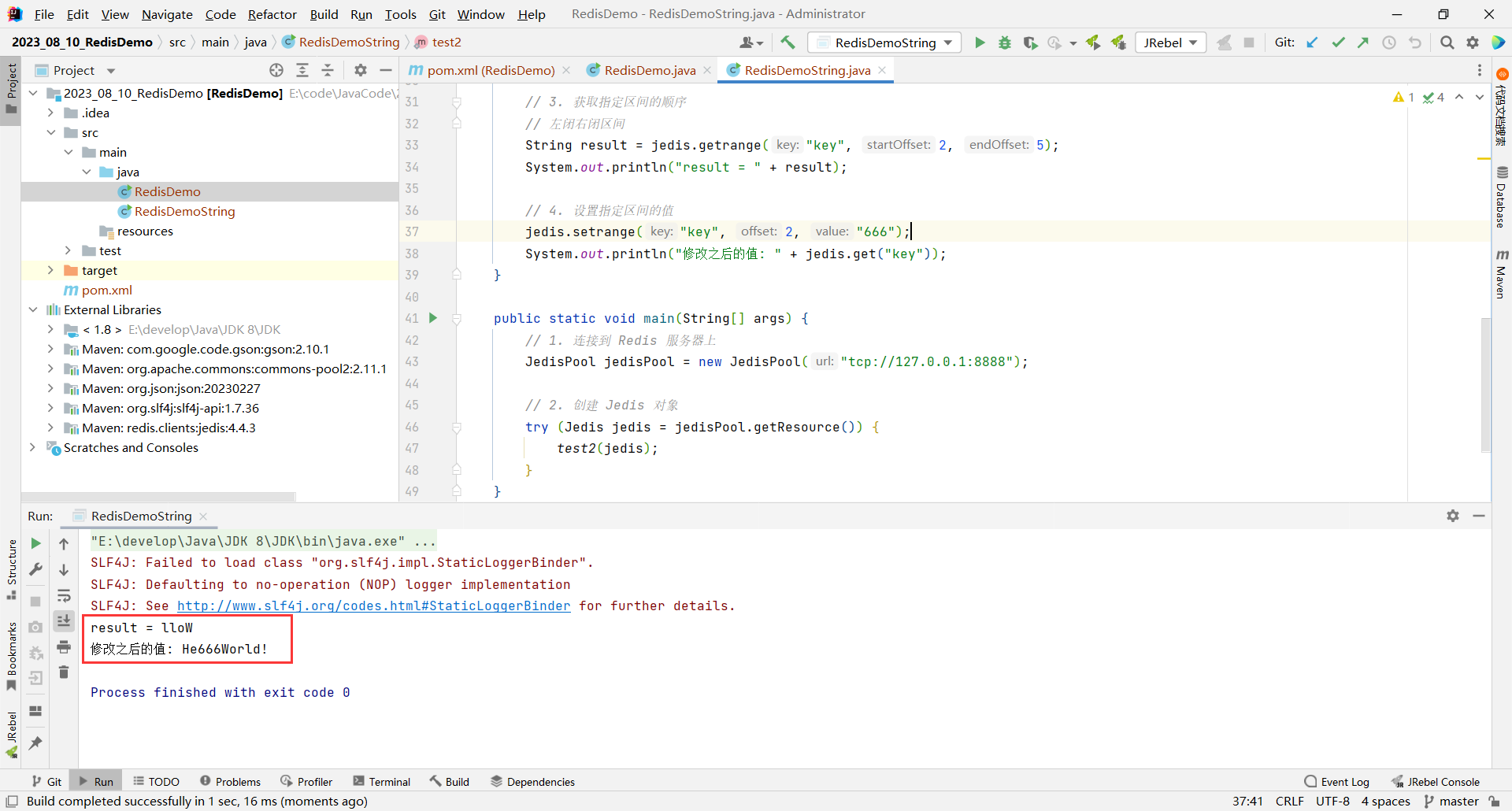Expand all nodes in the Project panel

click(x=302, y=70)
